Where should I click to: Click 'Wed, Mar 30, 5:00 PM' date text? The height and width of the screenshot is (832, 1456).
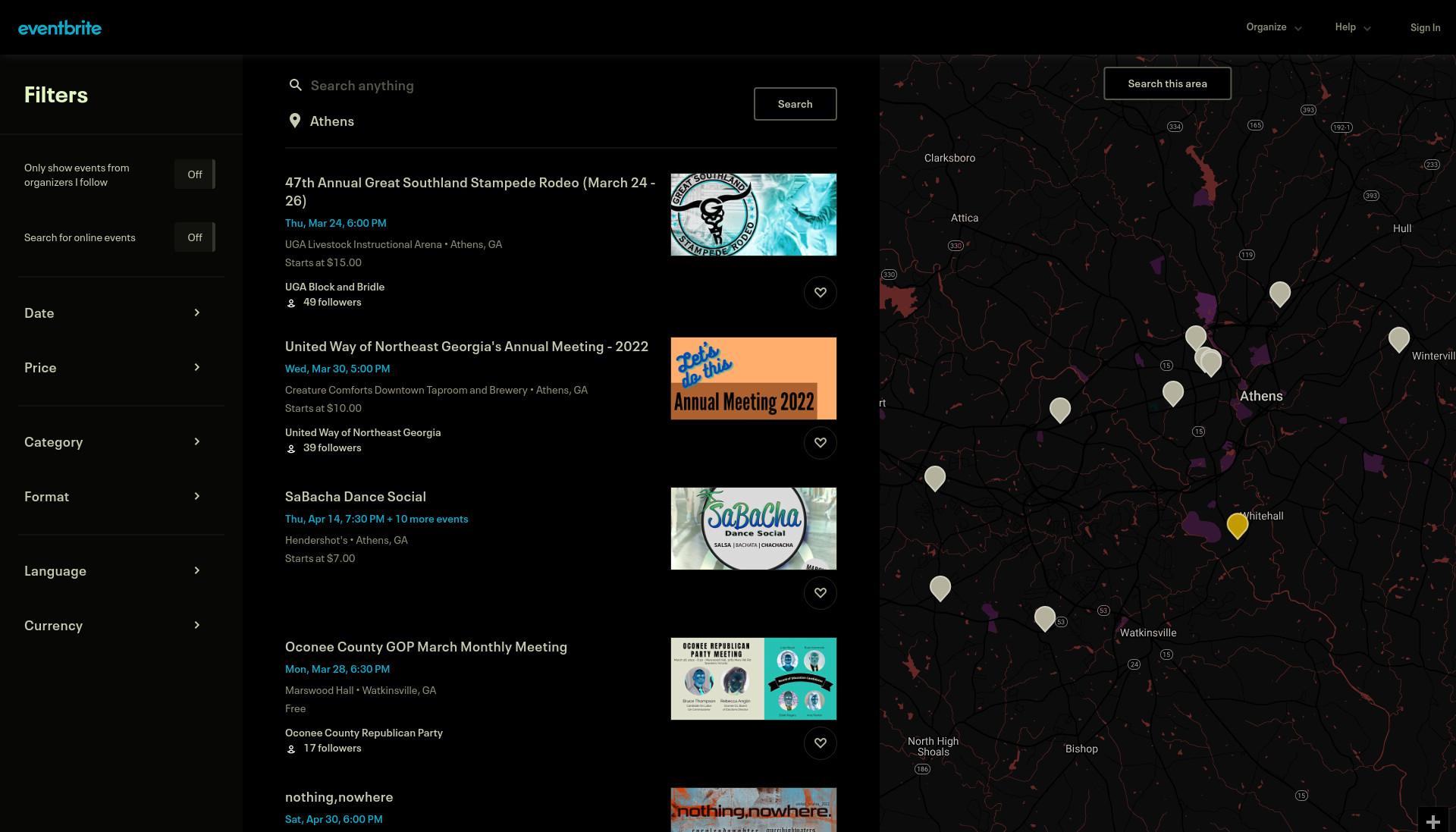(337, 369)
